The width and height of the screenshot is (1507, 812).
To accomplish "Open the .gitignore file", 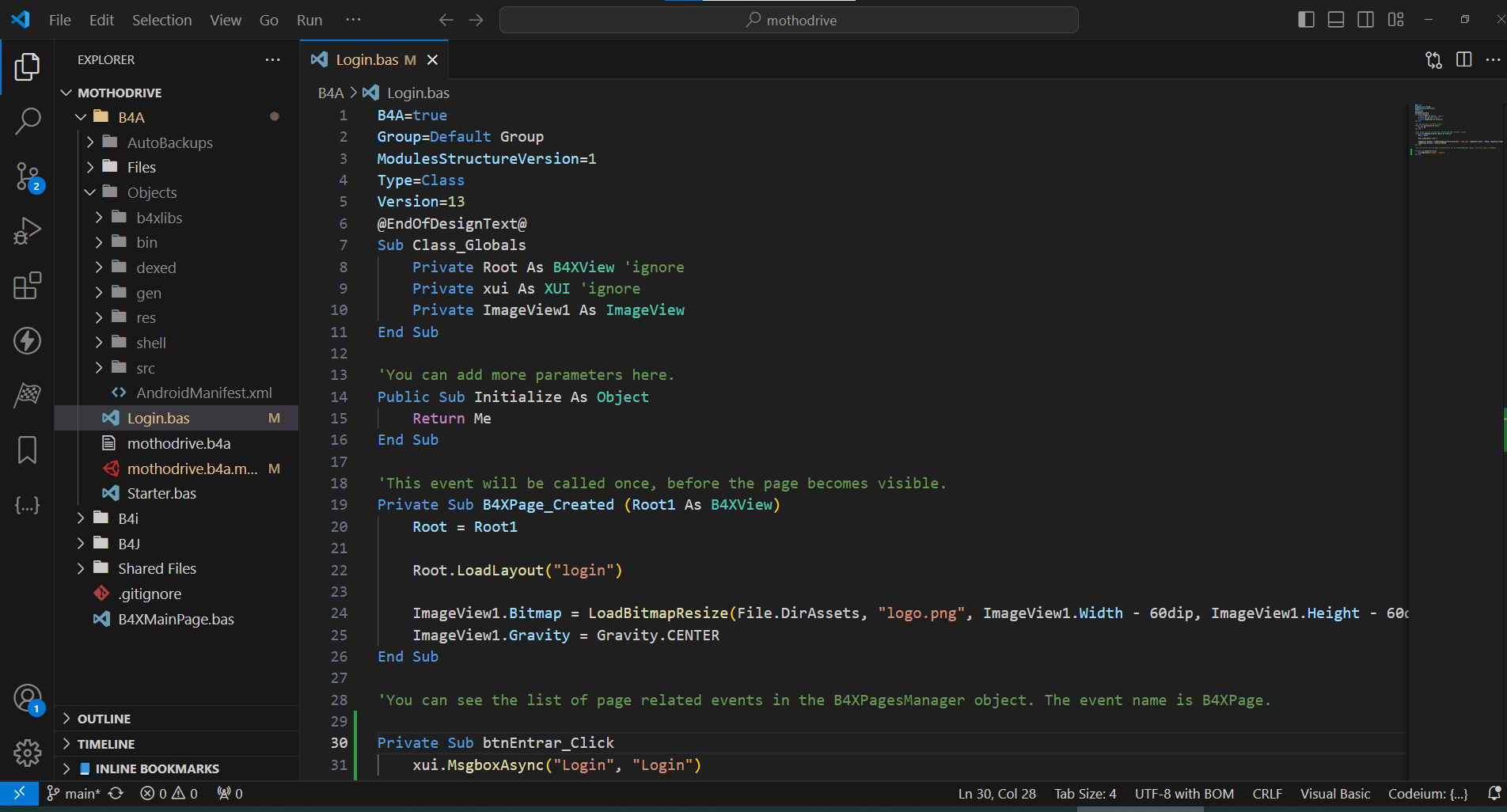I will coord(178,594).
